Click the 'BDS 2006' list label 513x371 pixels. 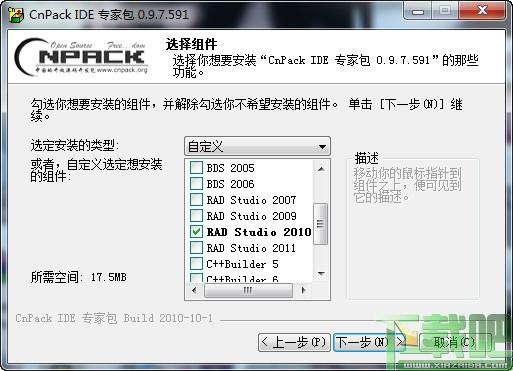[230, 184]
